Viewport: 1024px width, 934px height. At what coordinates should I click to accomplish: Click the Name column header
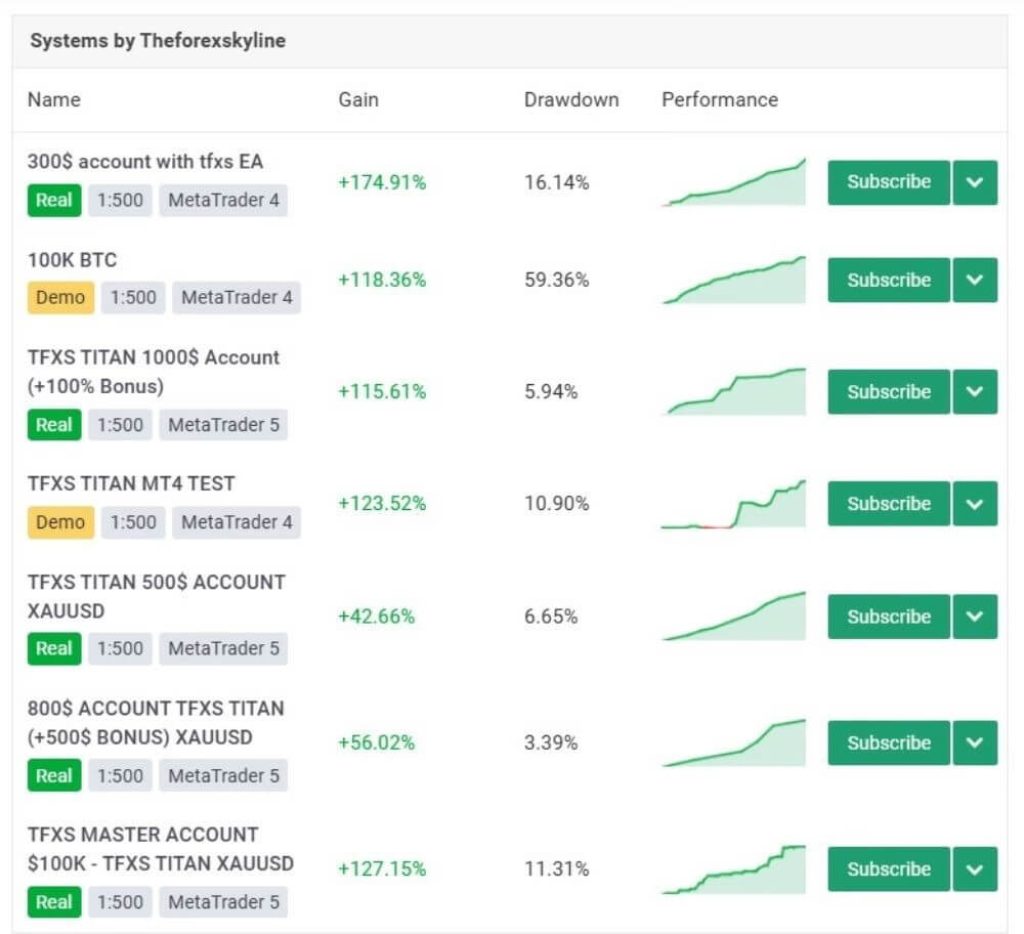pyautogui.click(x=54, y=100)
